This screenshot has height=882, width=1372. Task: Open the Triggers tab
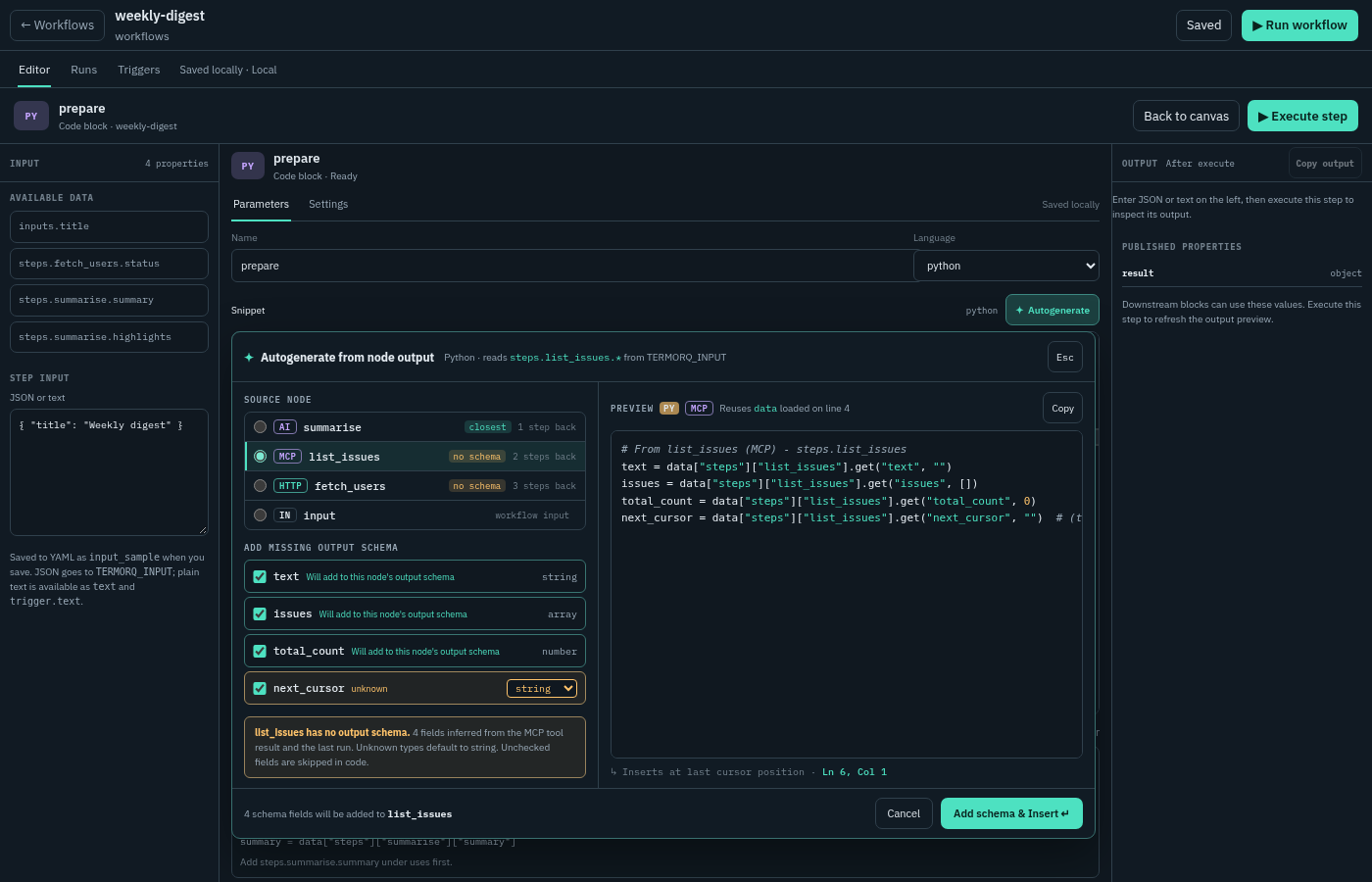coord(139,70)
